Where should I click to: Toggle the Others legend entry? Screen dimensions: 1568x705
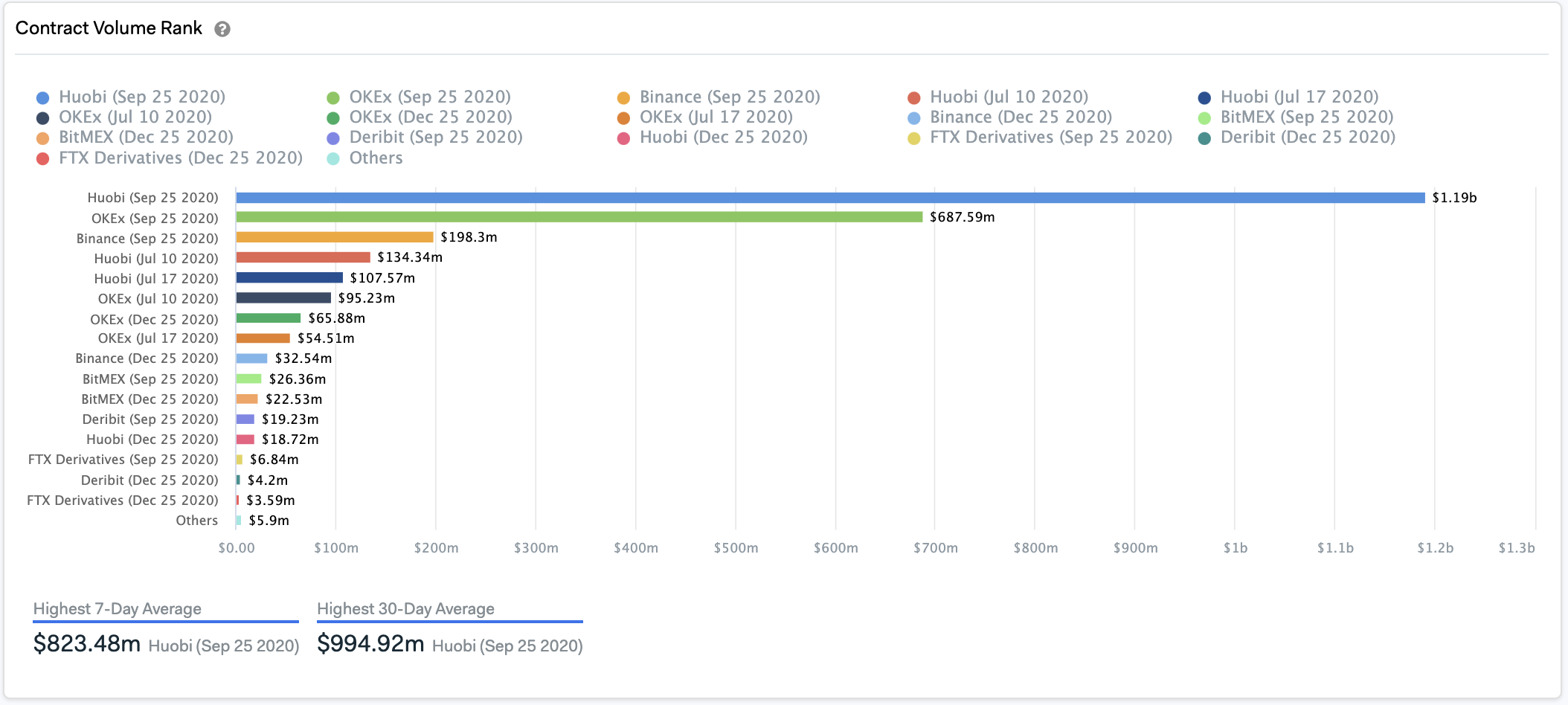point(364,158)
